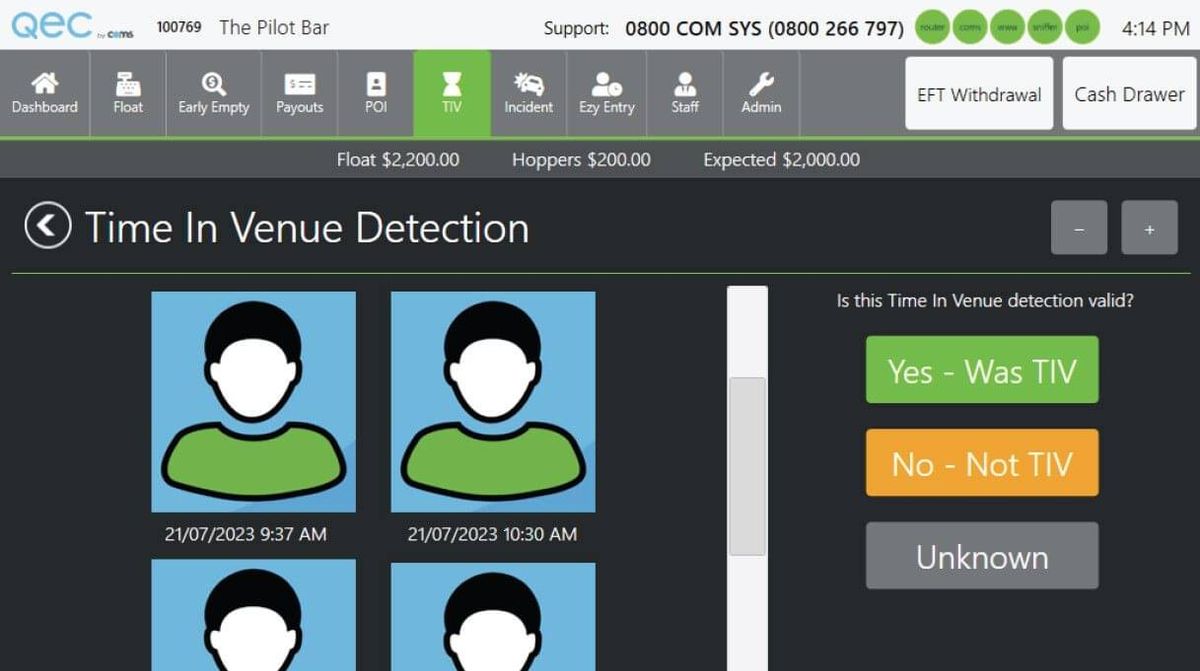Click the EFT Withdrawal button
The image size is (1200, 671).
(978, 93)
